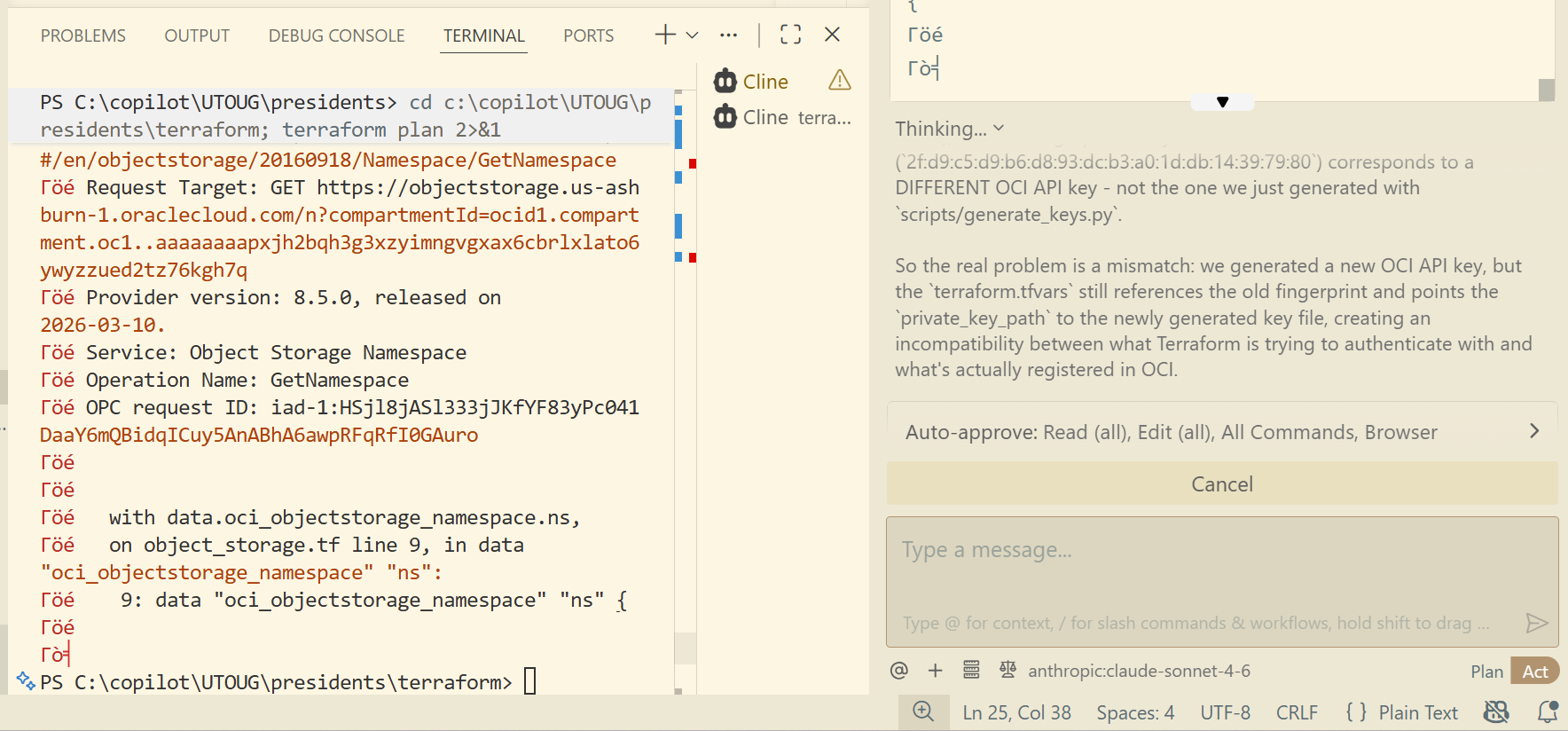1568x731 pixels.
Task: Open the notifications bell in status bar
Action: [1548, 711]
